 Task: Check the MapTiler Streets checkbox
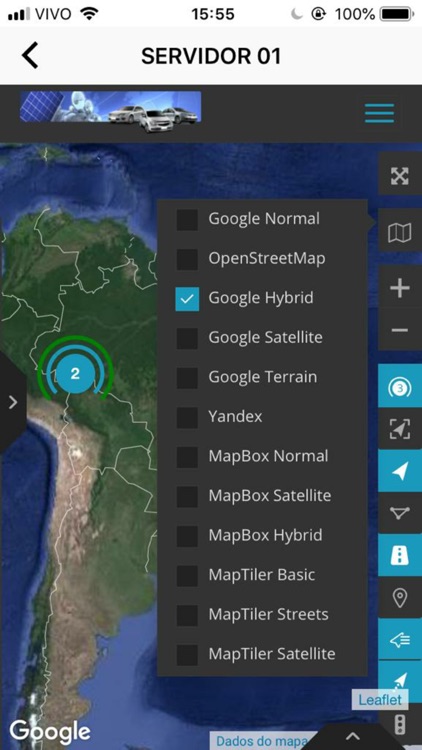tap(187, 615)
